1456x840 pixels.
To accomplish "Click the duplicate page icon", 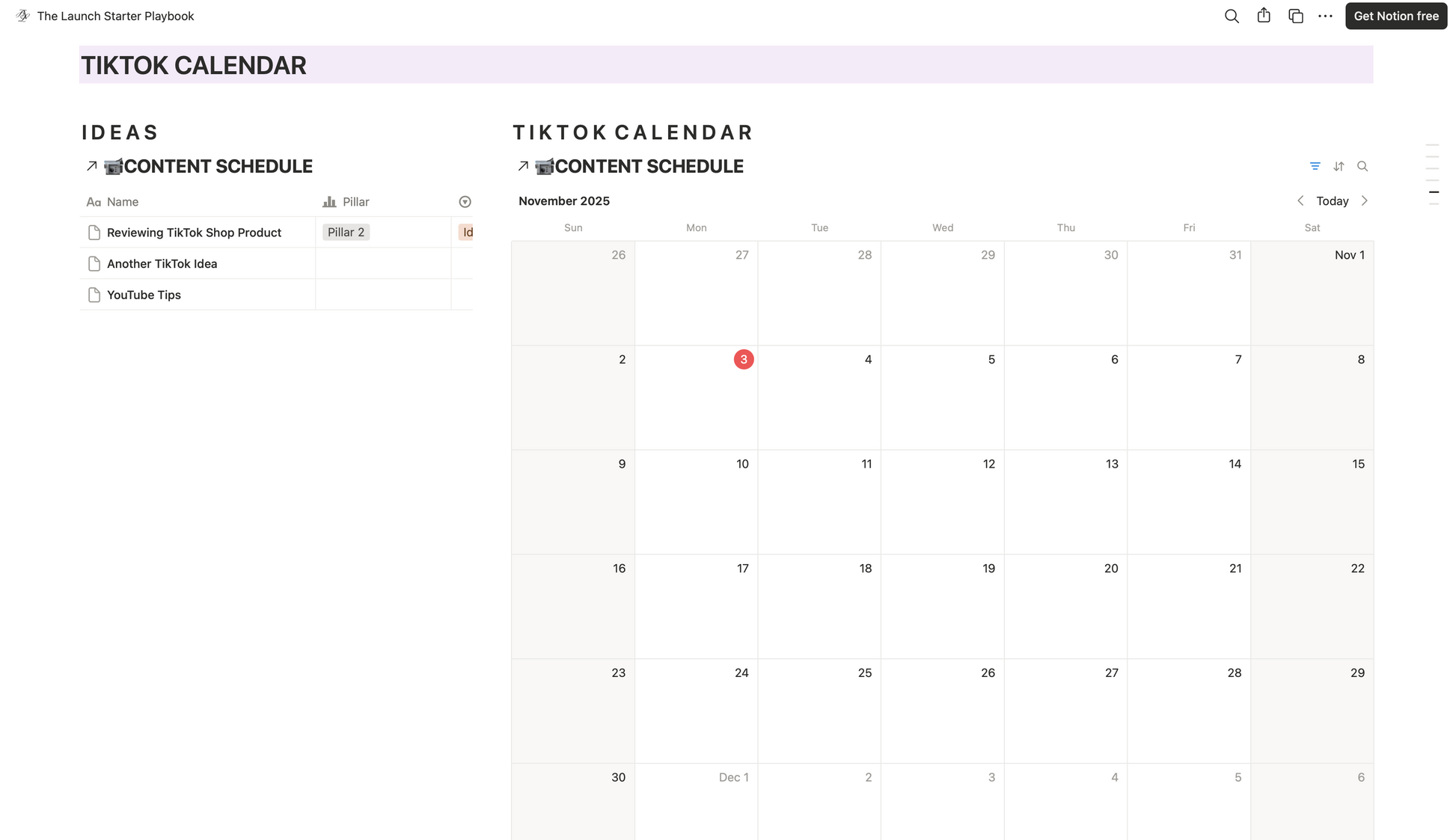I will coord(1296,16).
